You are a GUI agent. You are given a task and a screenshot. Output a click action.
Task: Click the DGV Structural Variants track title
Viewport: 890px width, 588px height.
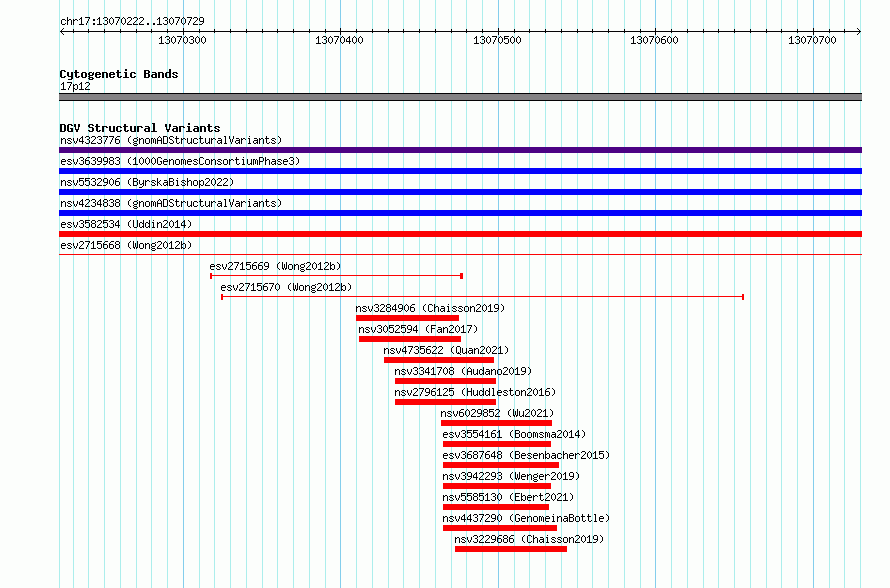(x=140, y=128)
